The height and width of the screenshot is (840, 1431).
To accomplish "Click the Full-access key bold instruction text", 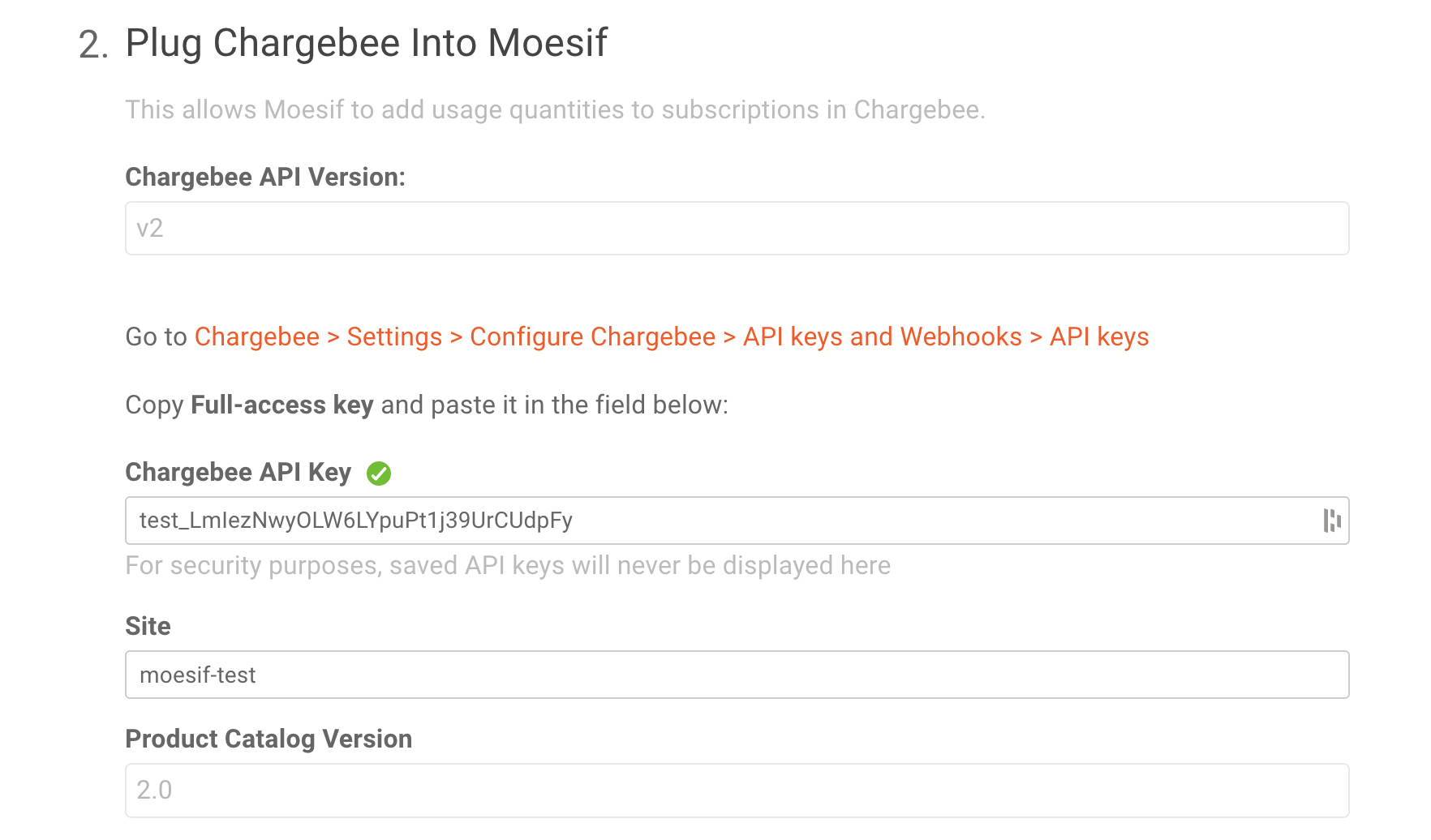I will point(281,405).
